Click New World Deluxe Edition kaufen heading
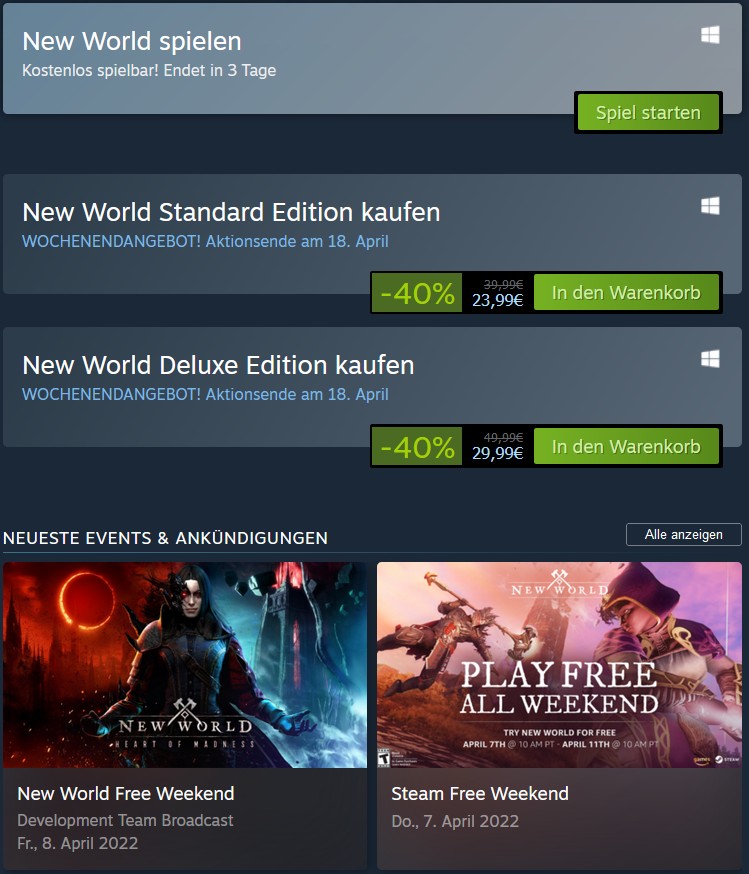 (218, 365)
